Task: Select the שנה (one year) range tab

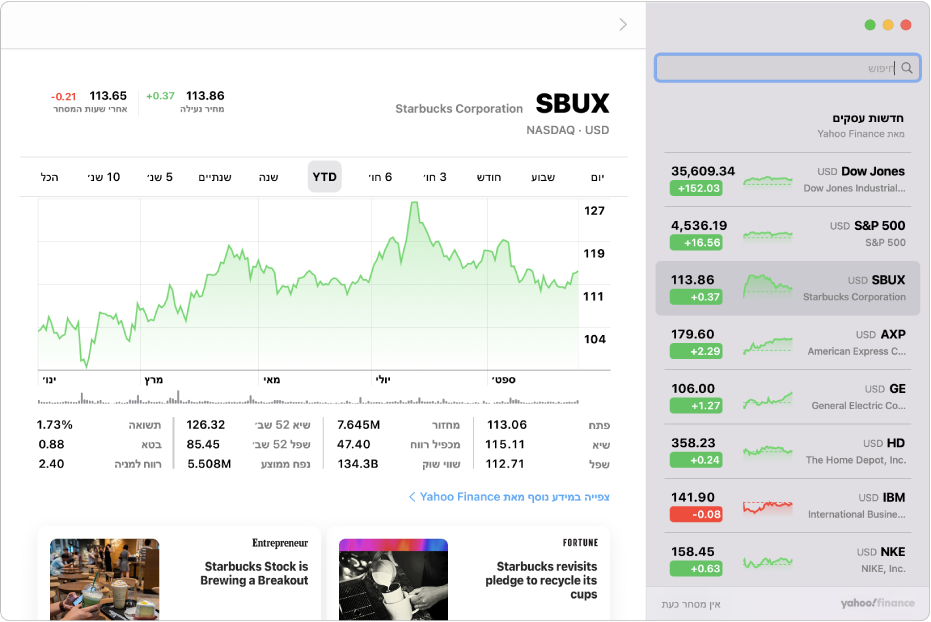Action: click(268, 177)
